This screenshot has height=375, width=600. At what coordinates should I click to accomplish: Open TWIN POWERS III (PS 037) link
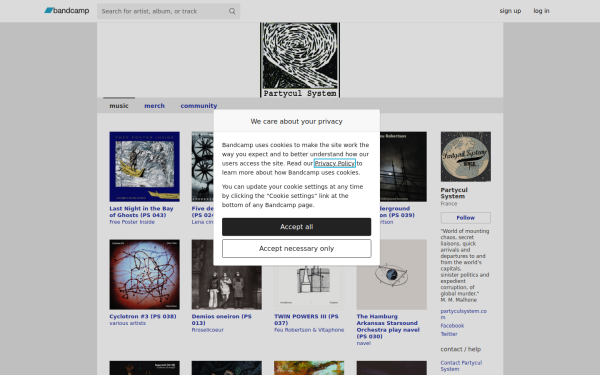point(306,320)
